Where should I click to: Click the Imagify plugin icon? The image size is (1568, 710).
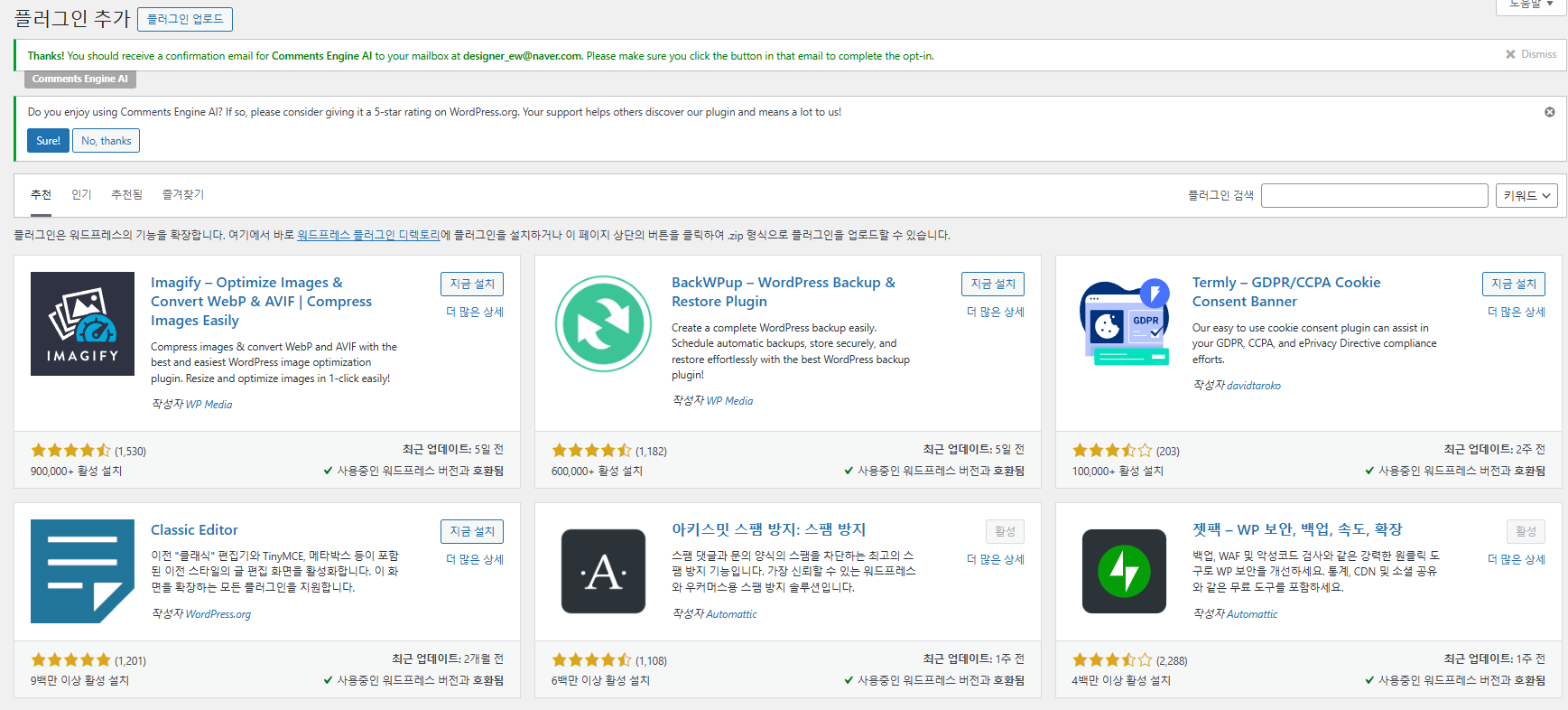pos(82,323)
